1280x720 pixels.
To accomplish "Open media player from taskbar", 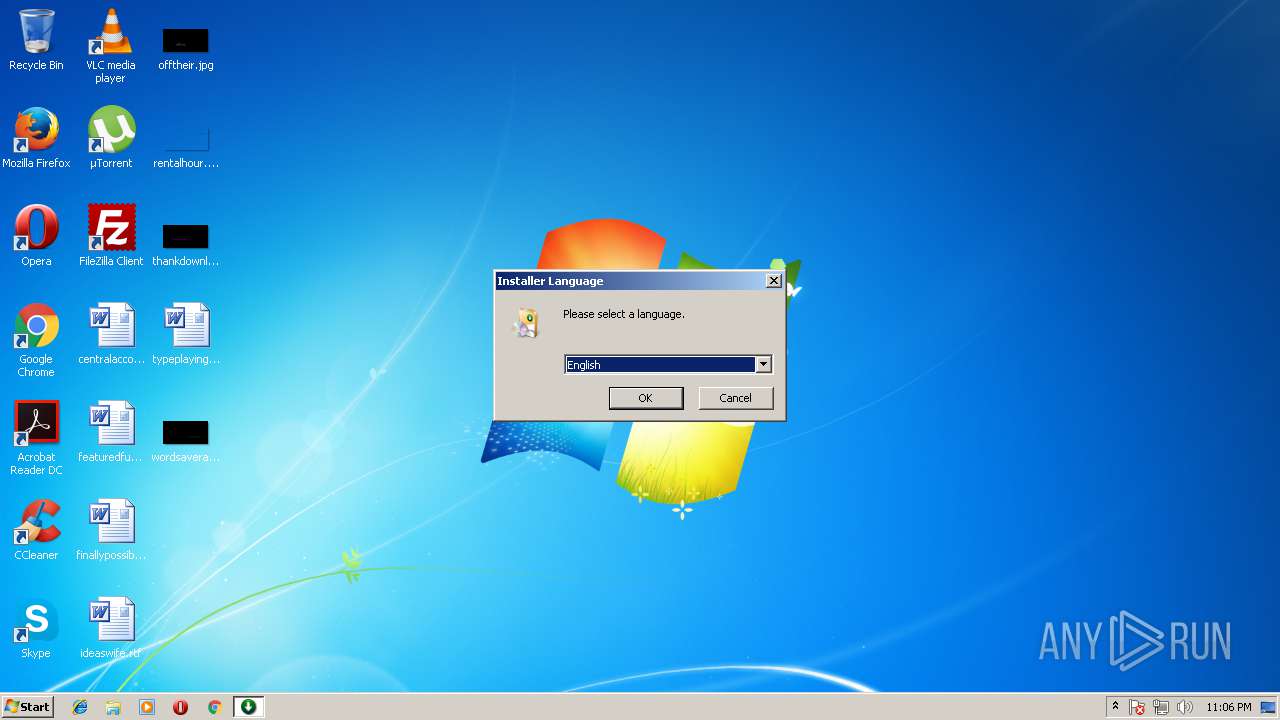I will click(147, 707).
